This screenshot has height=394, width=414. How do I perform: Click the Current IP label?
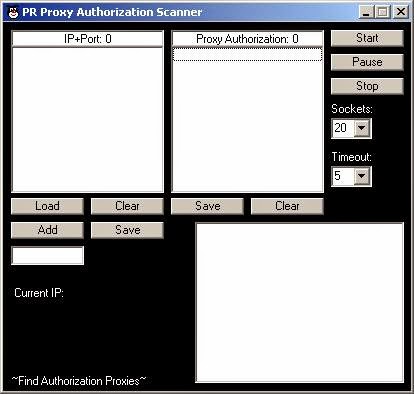39,293
